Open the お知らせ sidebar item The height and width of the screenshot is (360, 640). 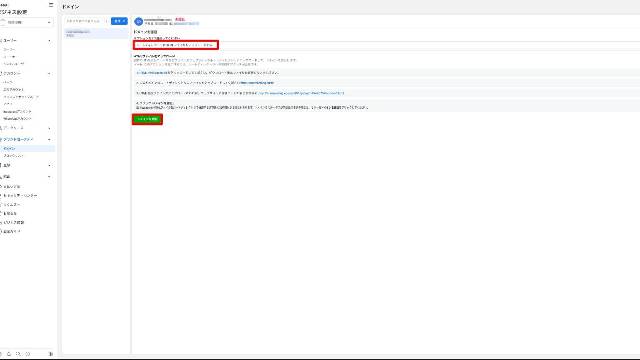coord(10,213)
